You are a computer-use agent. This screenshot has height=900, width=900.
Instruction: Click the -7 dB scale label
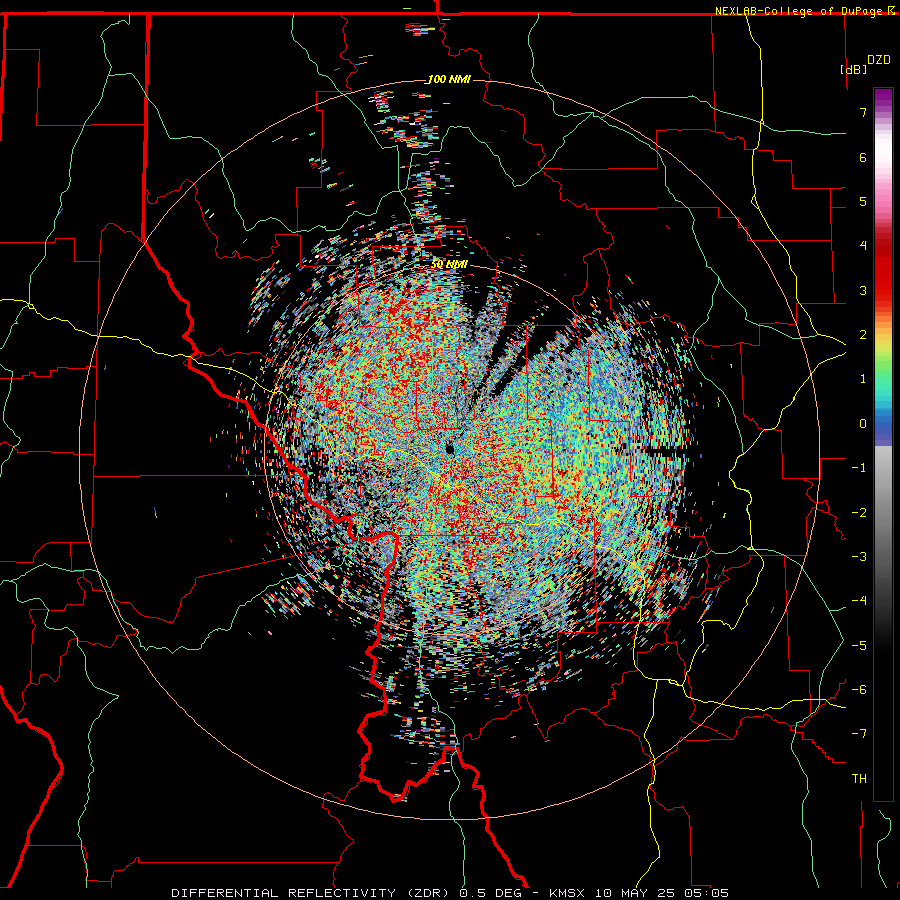tap(859, 734)
